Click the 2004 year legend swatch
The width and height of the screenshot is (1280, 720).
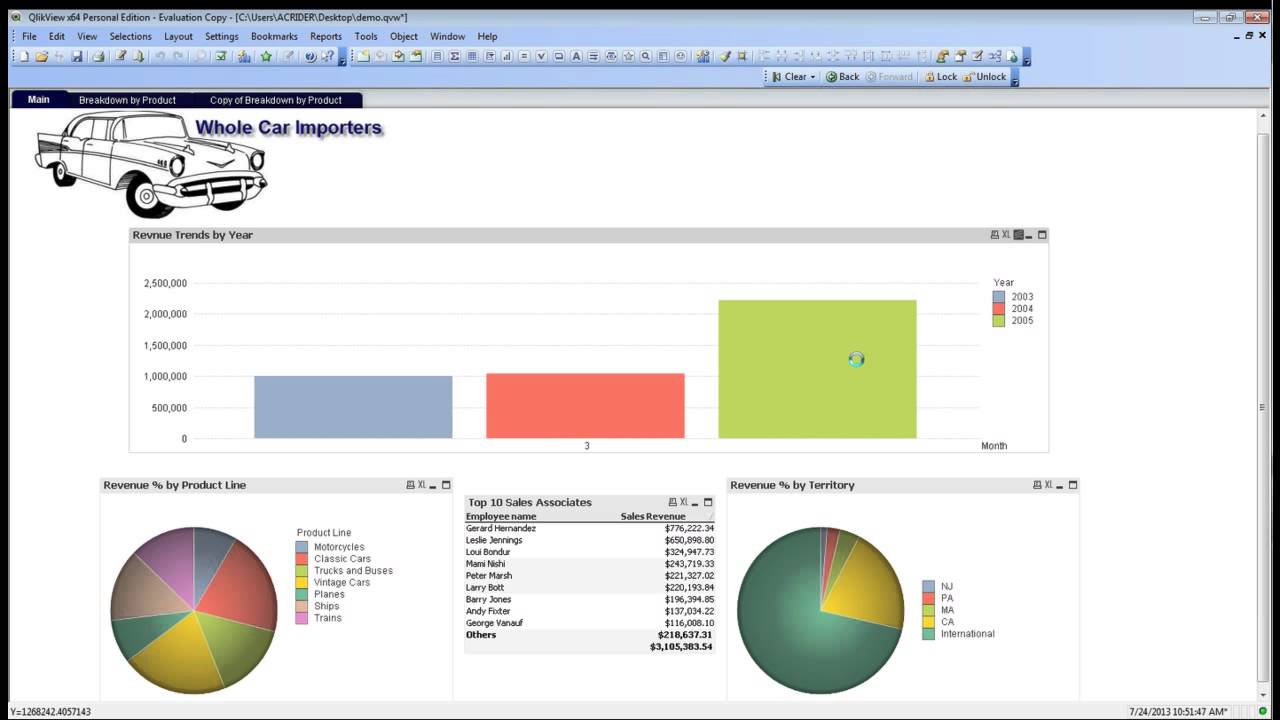tap(999, 309)
